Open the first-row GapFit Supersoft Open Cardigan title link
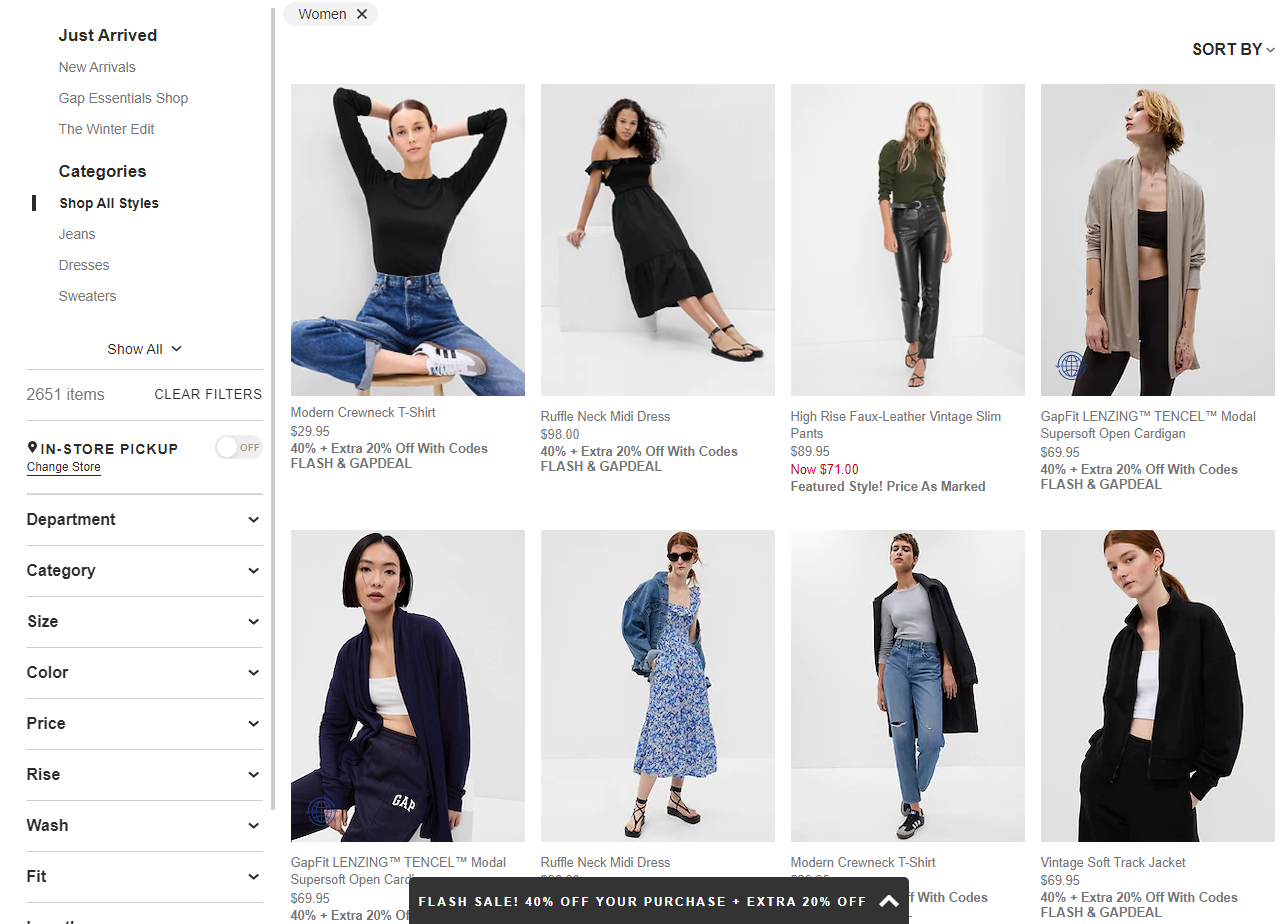Screen dimensions: 1286x924 pos(1148,425)
